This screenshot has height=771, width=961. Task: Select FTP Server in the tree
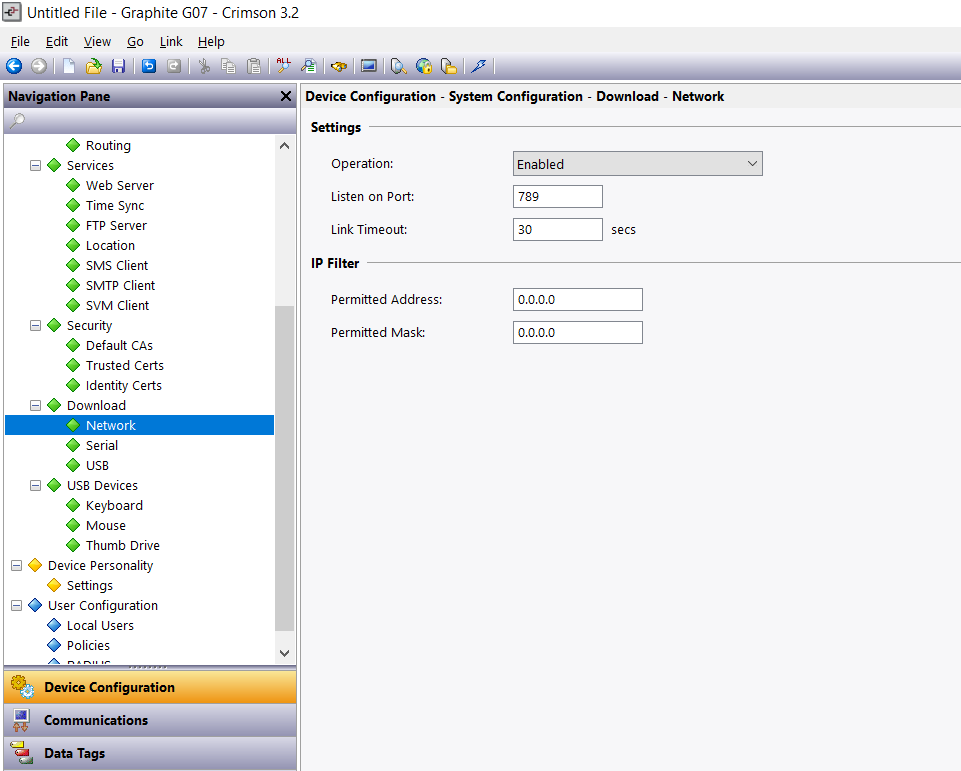click(116, 226)
